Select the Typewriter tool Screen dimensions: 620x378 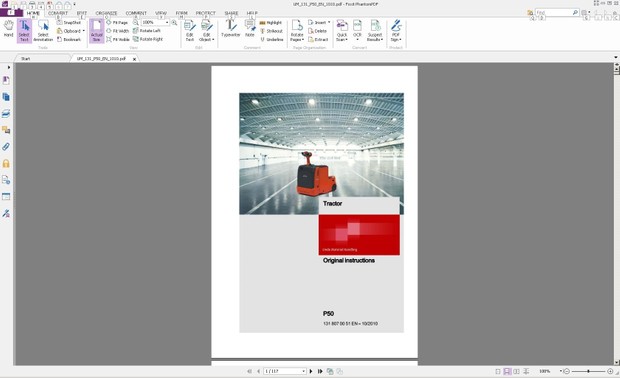pyautogui.click(x=231, y=28)
